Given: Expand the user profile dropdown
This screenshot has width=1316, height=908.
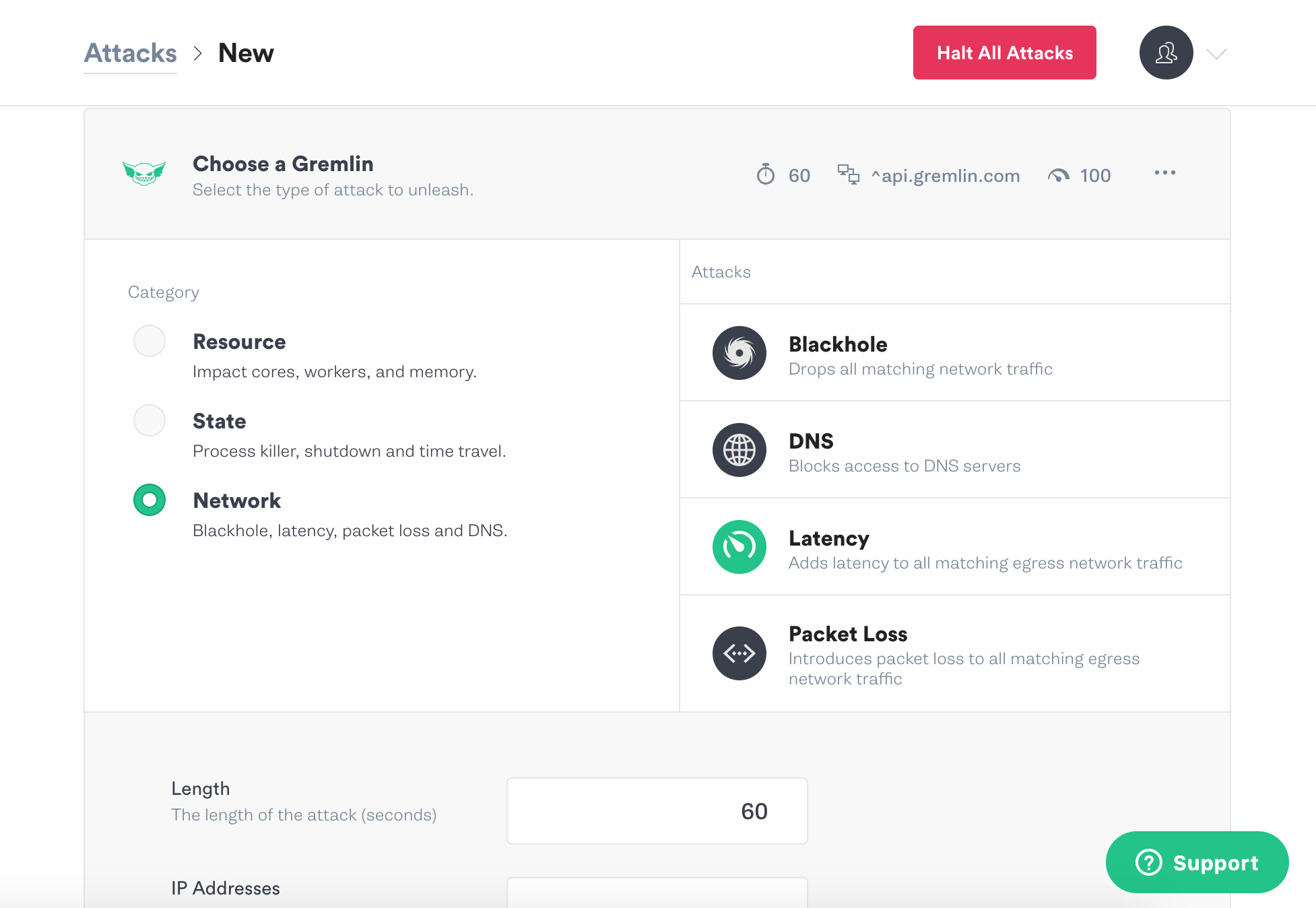Looking at the screenshot, I should point(1218,53).
